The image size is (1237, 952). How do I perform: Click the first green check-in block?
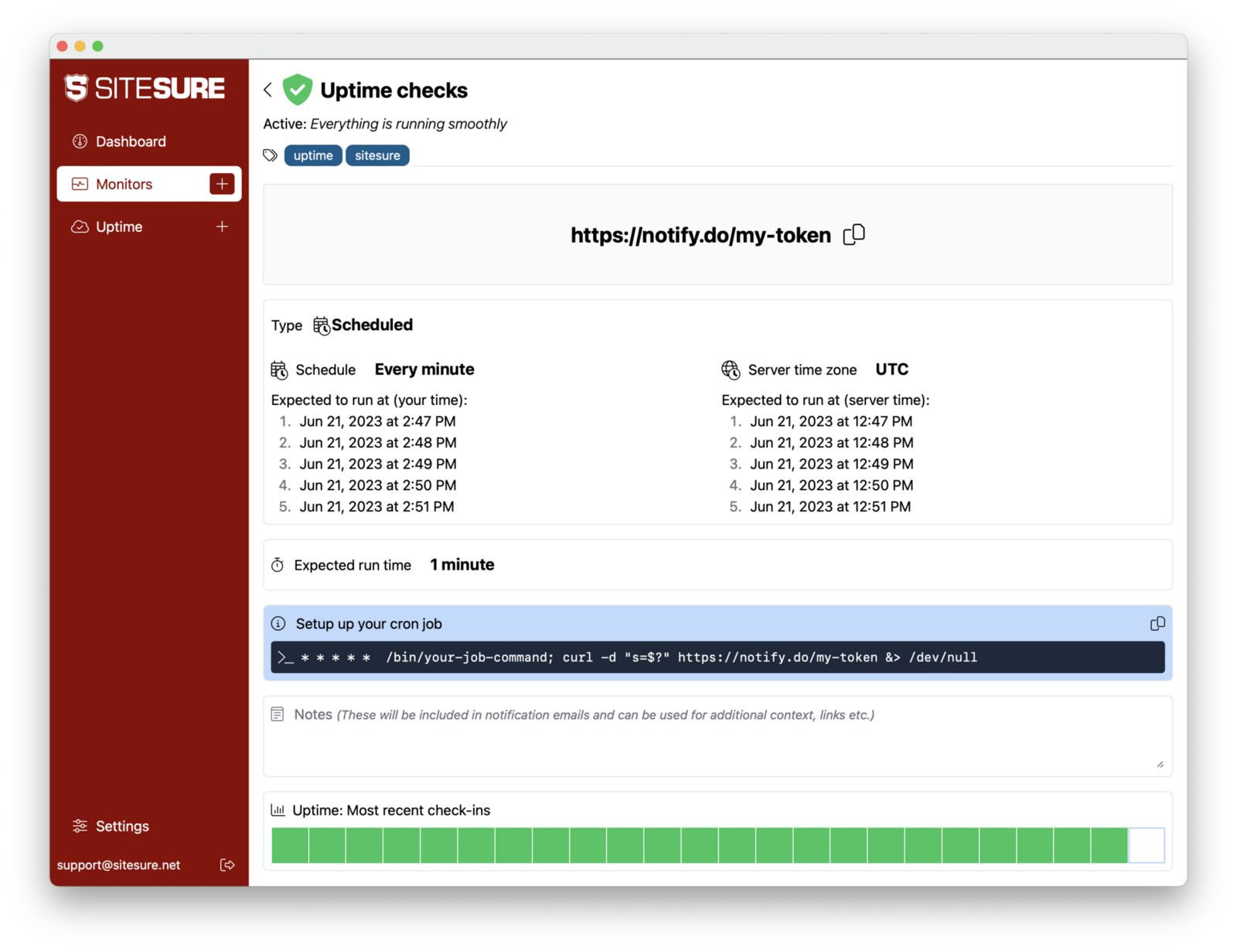290,845
